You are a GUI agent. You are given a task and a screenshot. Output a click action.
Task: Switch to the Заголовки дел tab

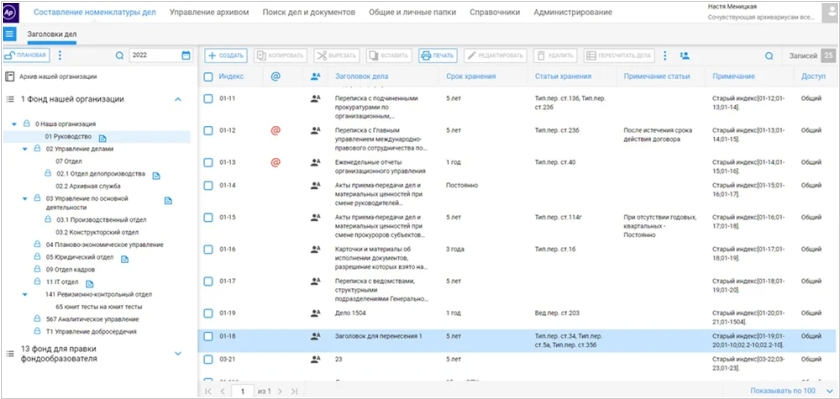52,34
